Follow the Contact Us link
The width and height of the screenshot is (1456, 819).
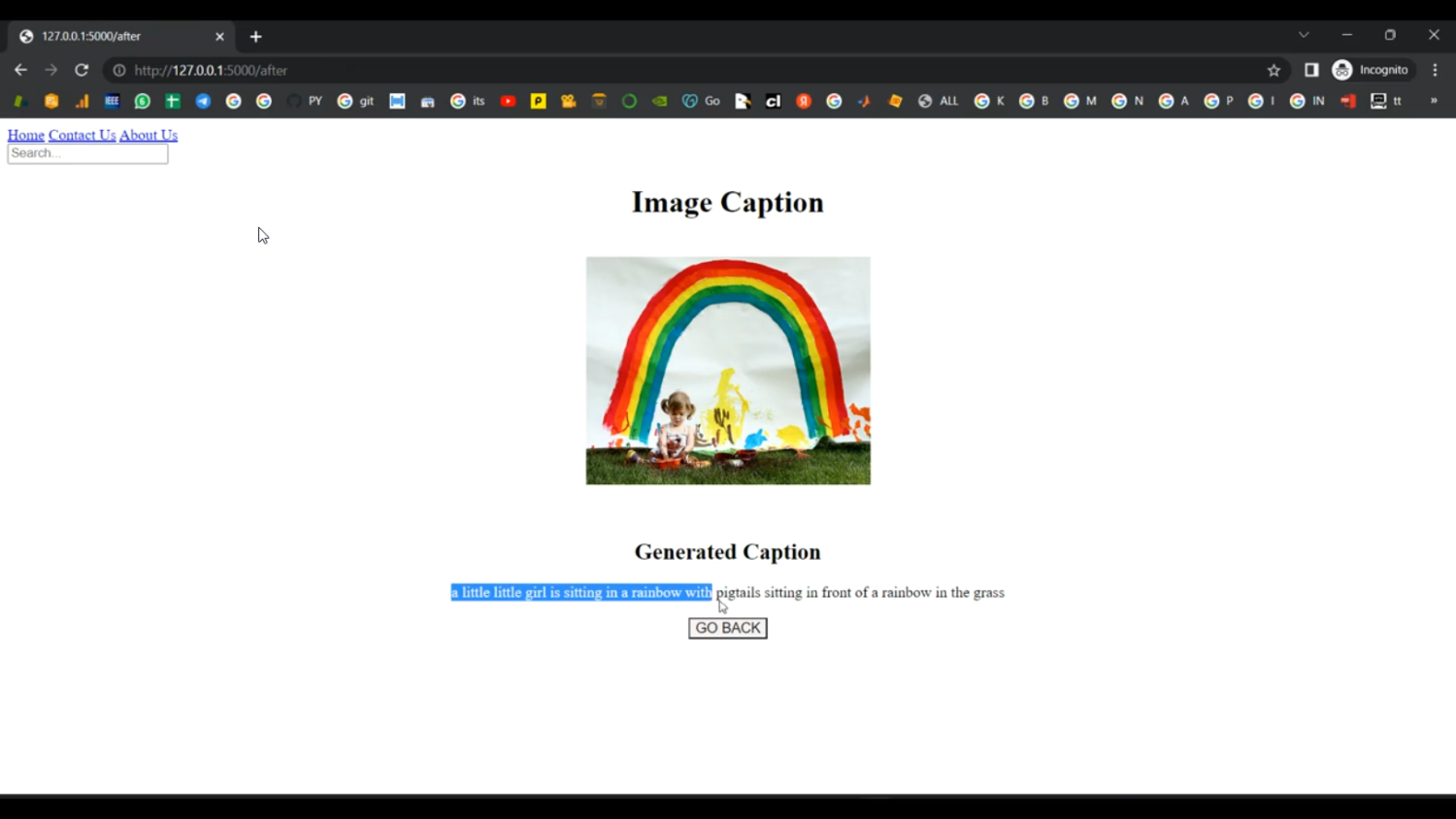[82, 135]
